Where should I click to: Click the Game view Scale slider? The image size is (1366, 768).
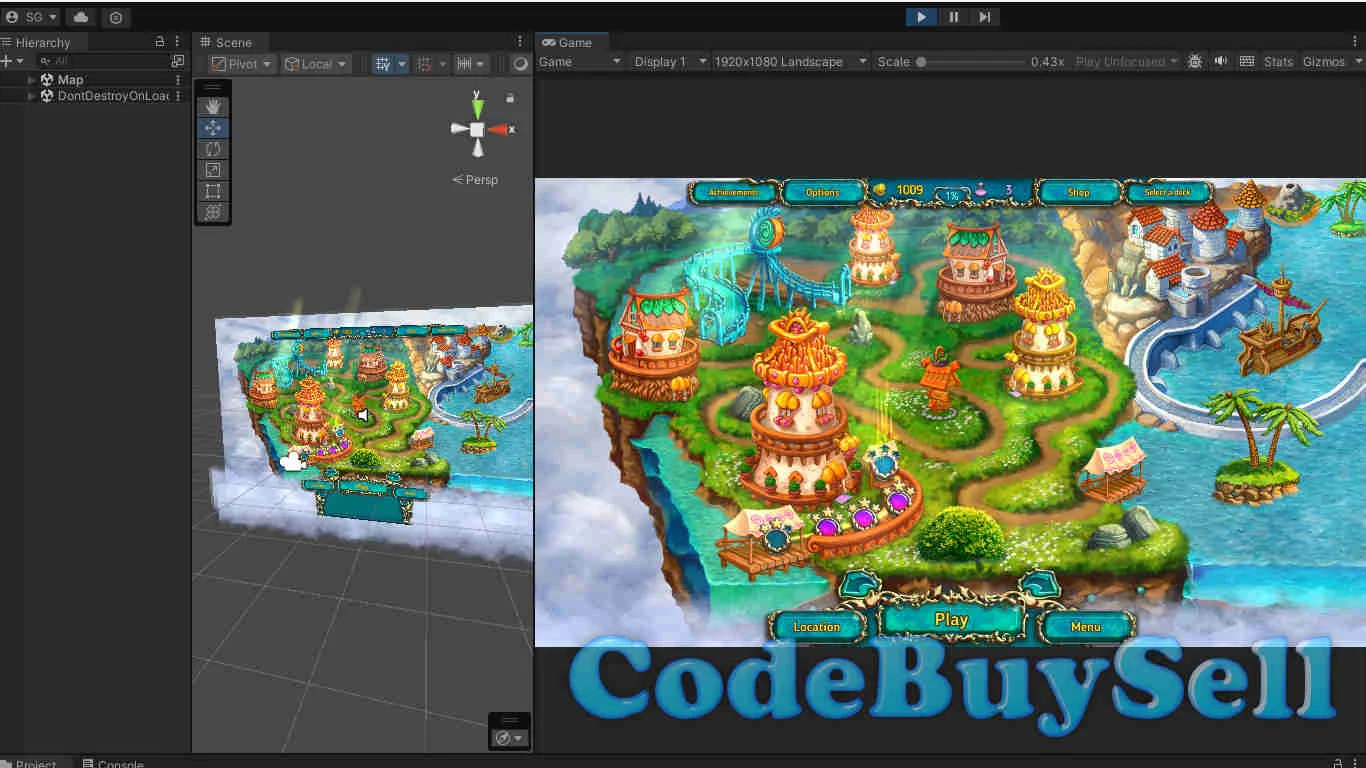(971, 62)
